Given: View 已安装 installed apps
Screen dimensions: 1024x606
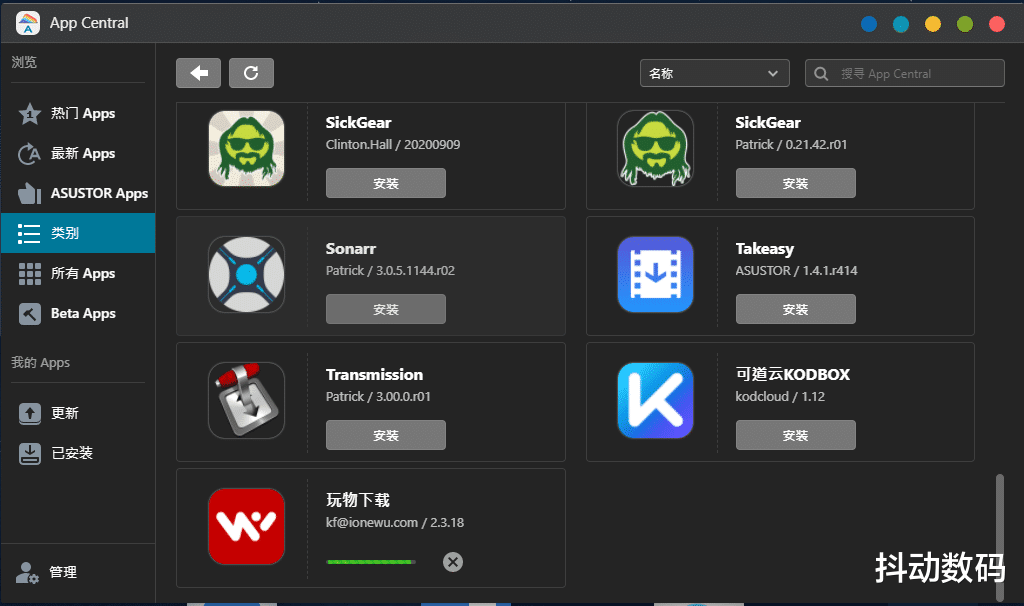Looking at the screenshot, I should pos(78,453).
